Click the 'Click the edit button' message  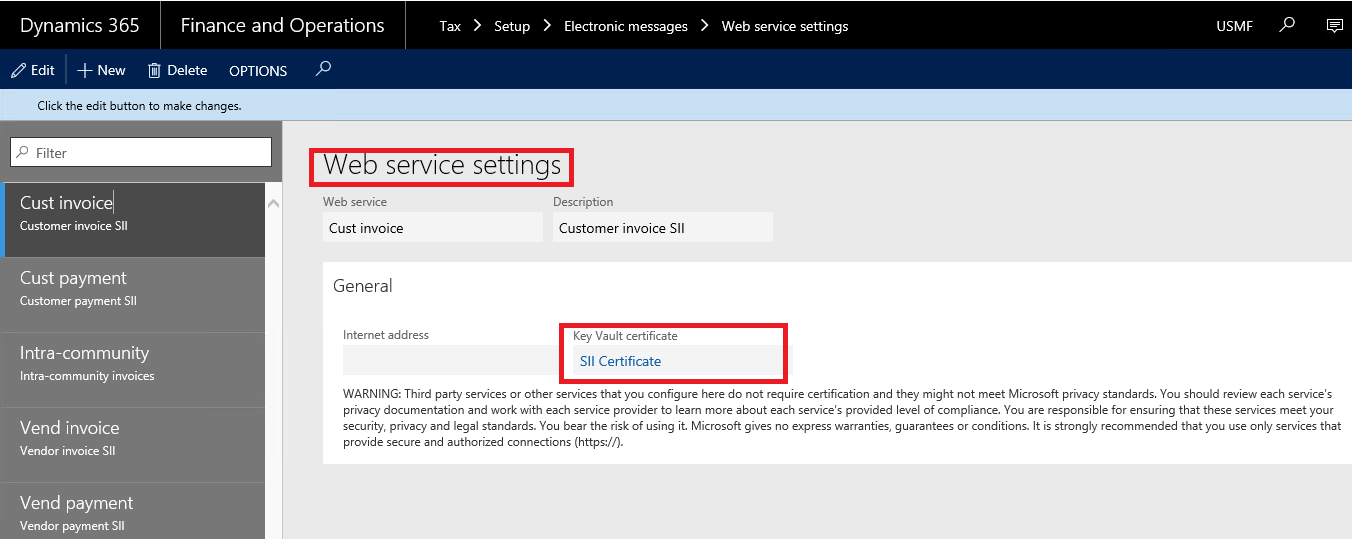pos(139,105)
